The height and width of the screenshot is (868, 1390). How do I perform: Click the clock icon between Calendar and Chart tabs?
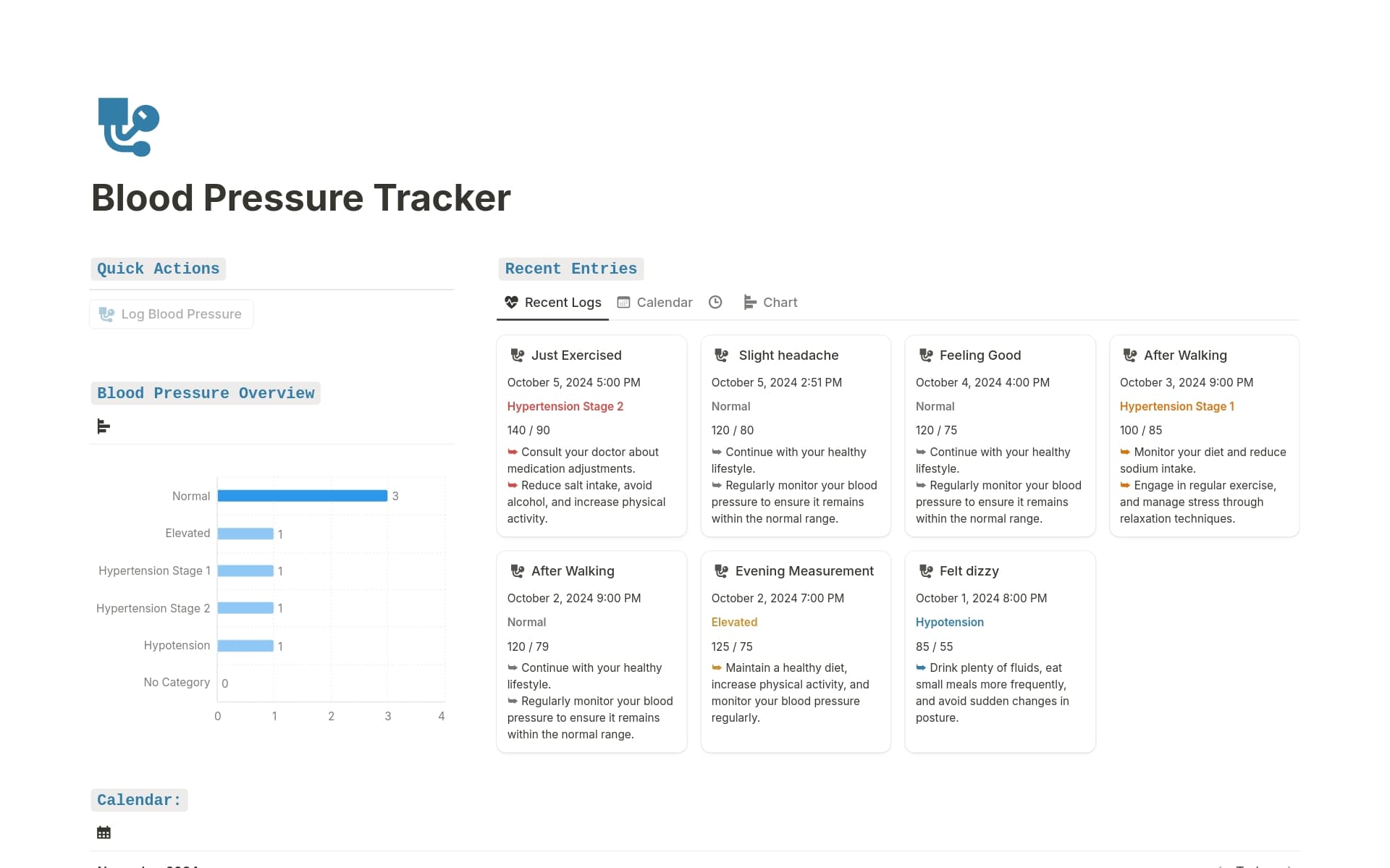(x=716, y=302)
